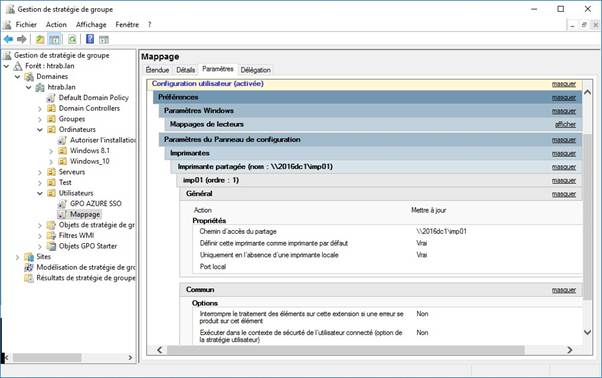602x378 pixels.
Task: Click masquer link on Préférences row
Action: coord(564,98)
